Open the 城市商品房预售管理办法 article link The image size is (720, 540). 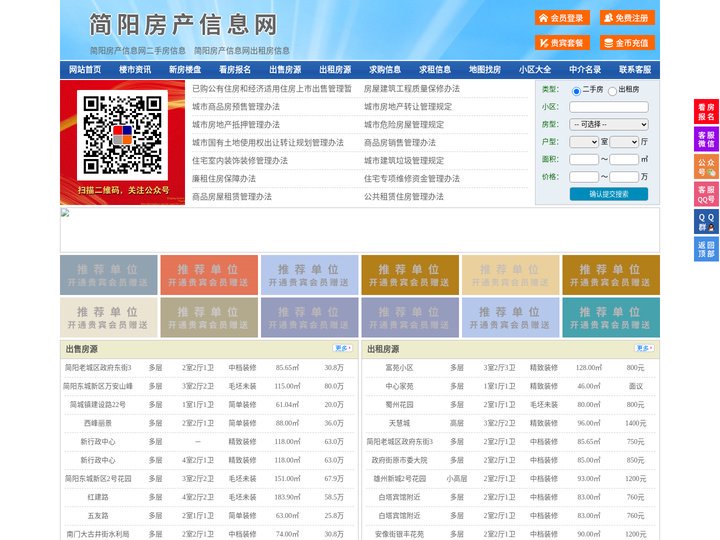236,107
